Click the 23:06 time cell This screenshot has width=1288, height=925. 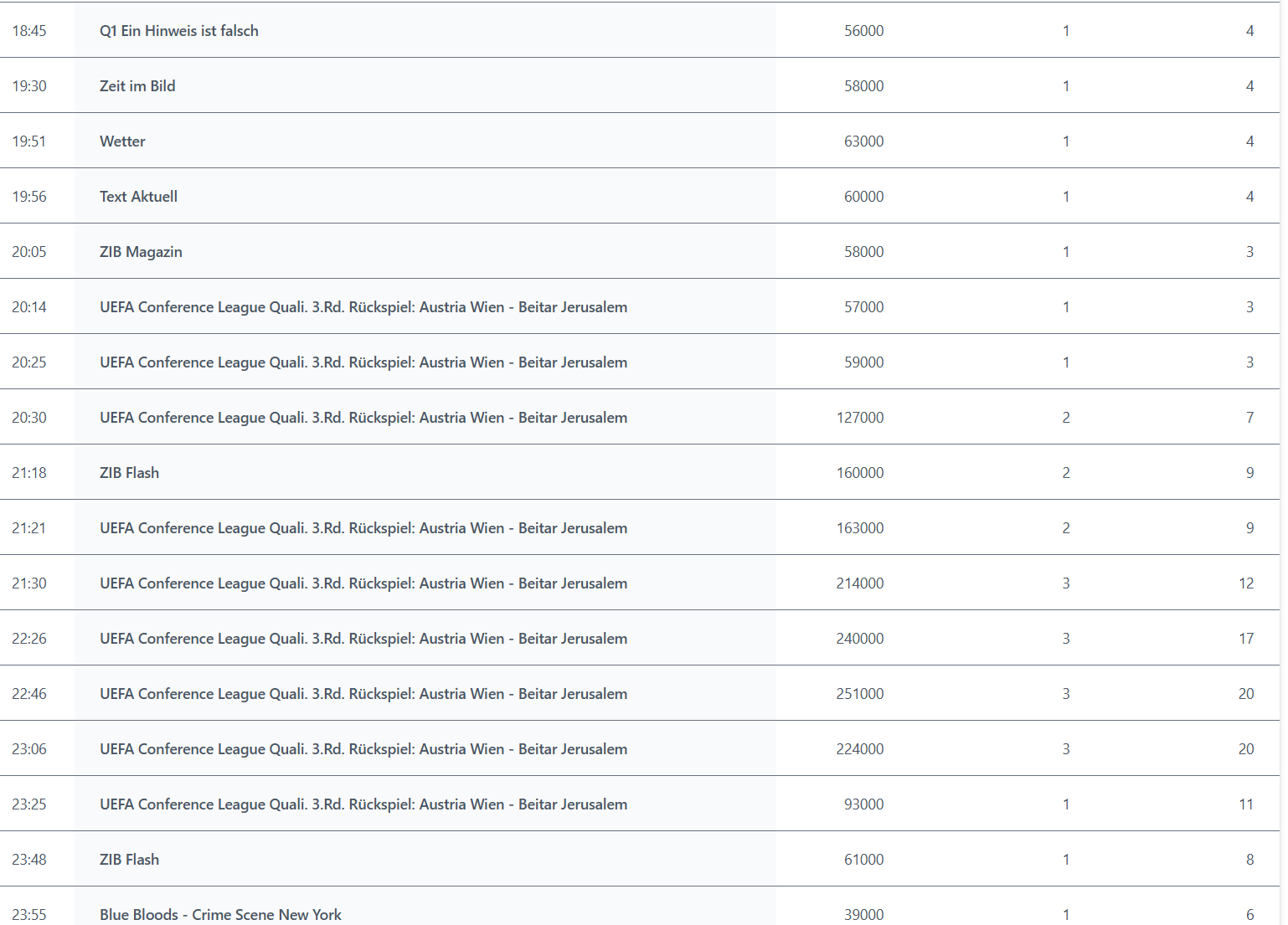coord(29,748)
